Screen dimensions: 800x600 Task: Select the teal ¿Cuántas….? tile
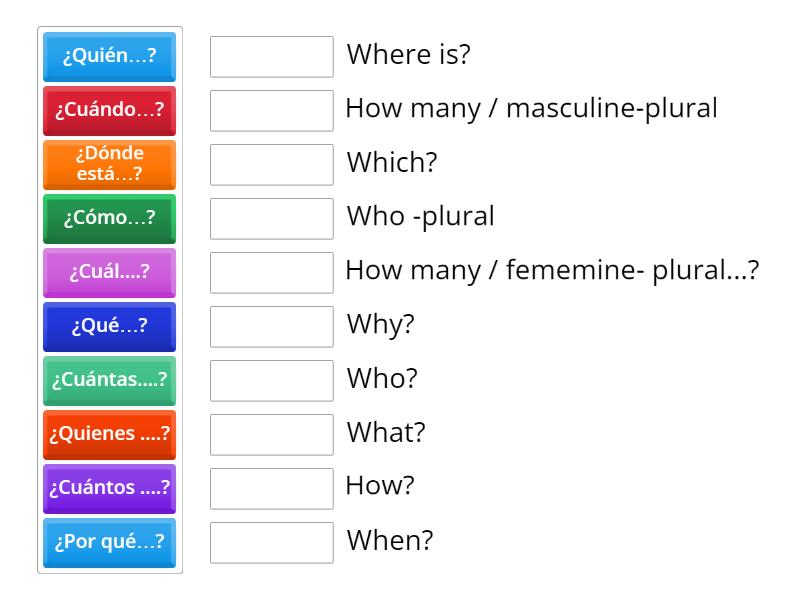[110, 380]
